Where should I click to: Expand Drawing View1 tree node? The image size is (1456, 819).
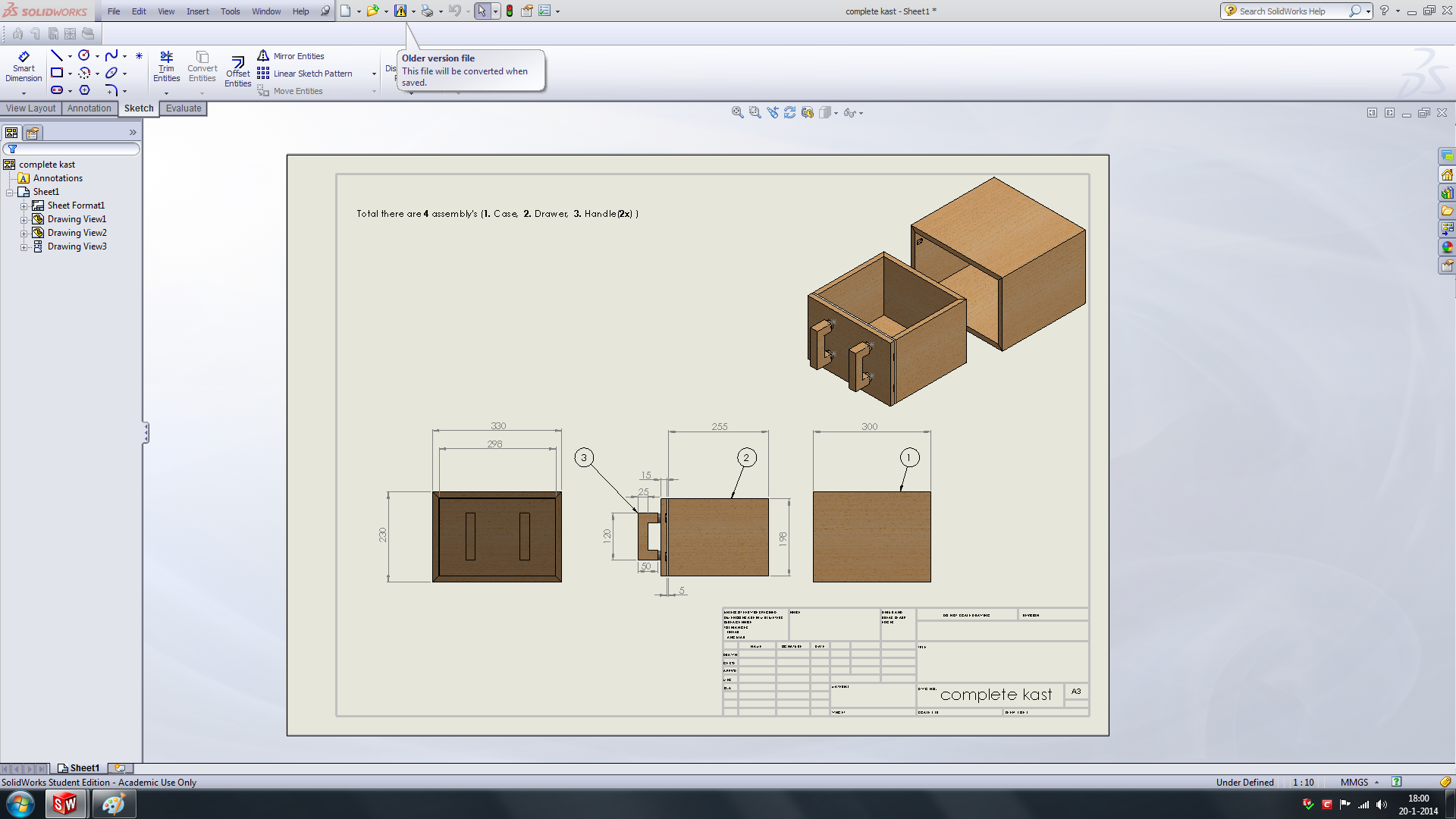(24, 220)
